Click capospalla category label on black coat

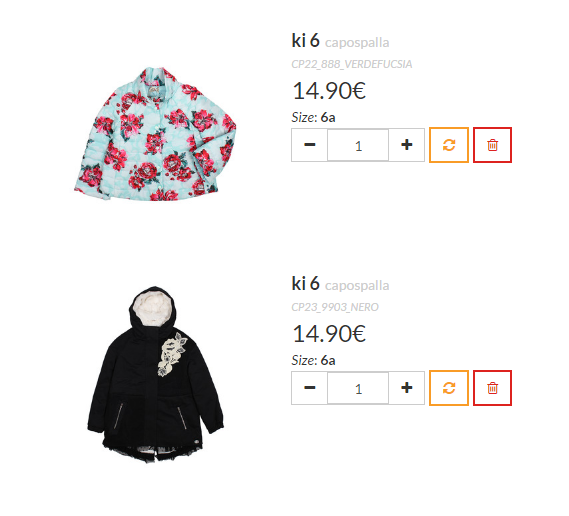point(357,286)
